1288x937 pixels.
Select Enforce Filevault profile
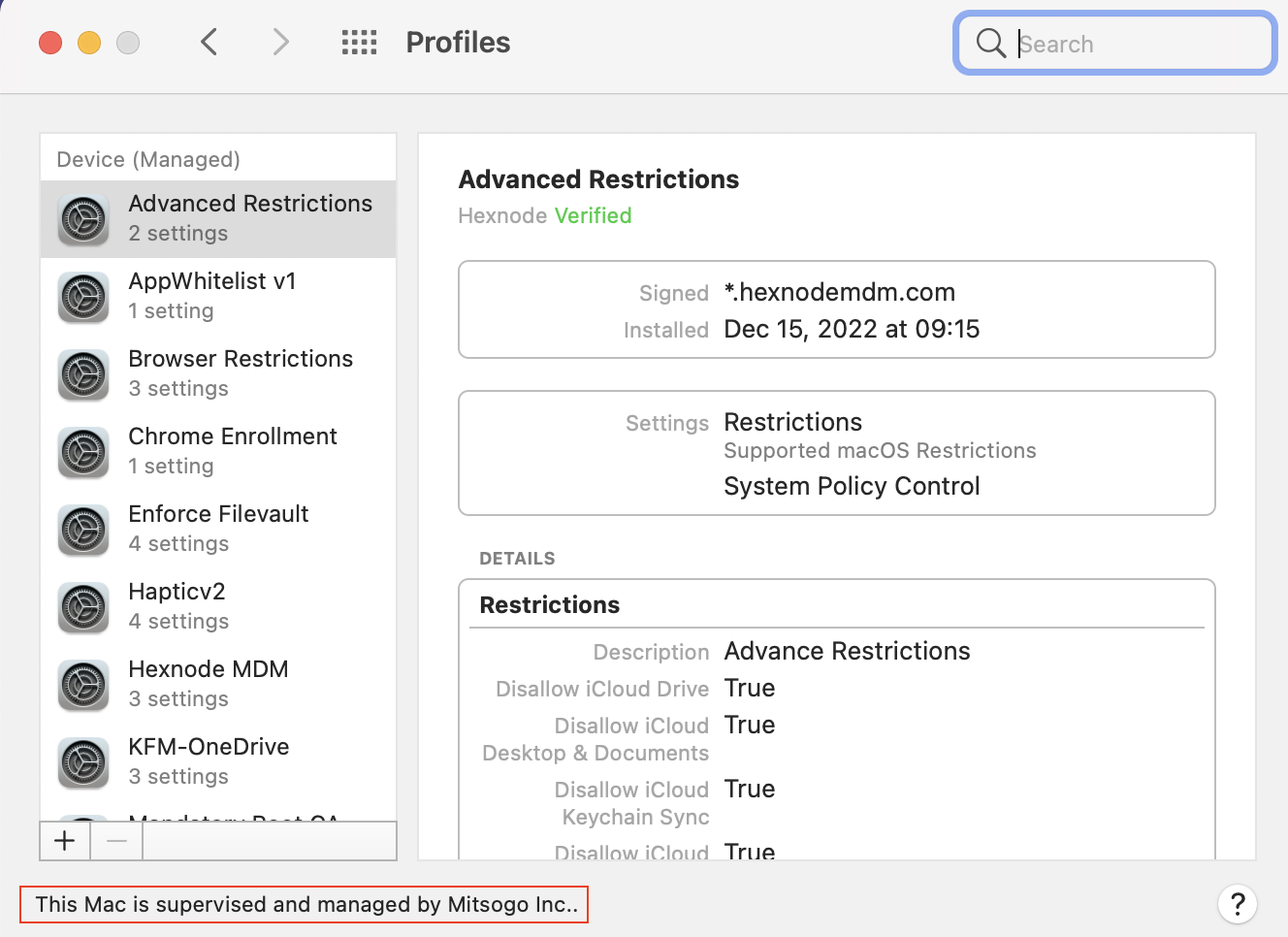(x=218, y=530)
